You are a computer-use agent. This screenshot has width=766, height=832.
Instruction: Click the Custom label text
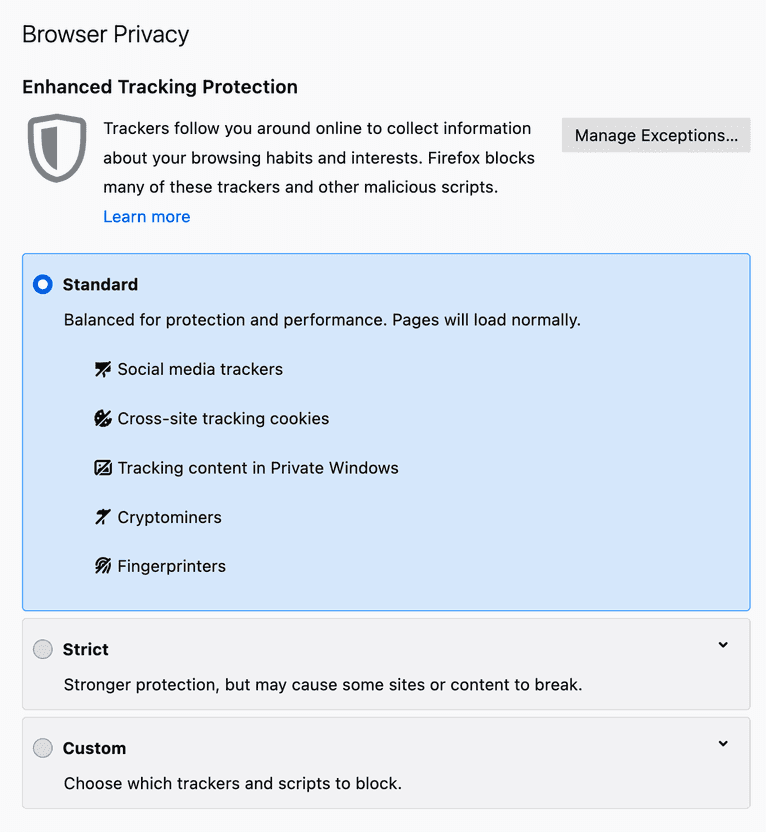coord(94,748)
